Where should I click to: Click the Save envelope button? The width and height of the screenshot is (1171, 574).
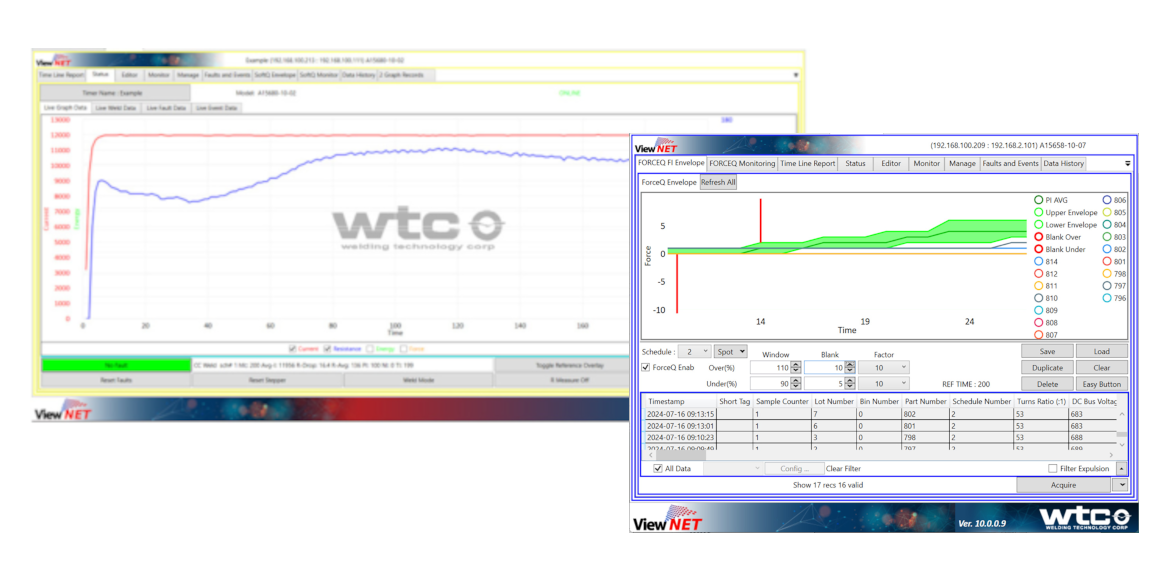[x=1047, y=351]
